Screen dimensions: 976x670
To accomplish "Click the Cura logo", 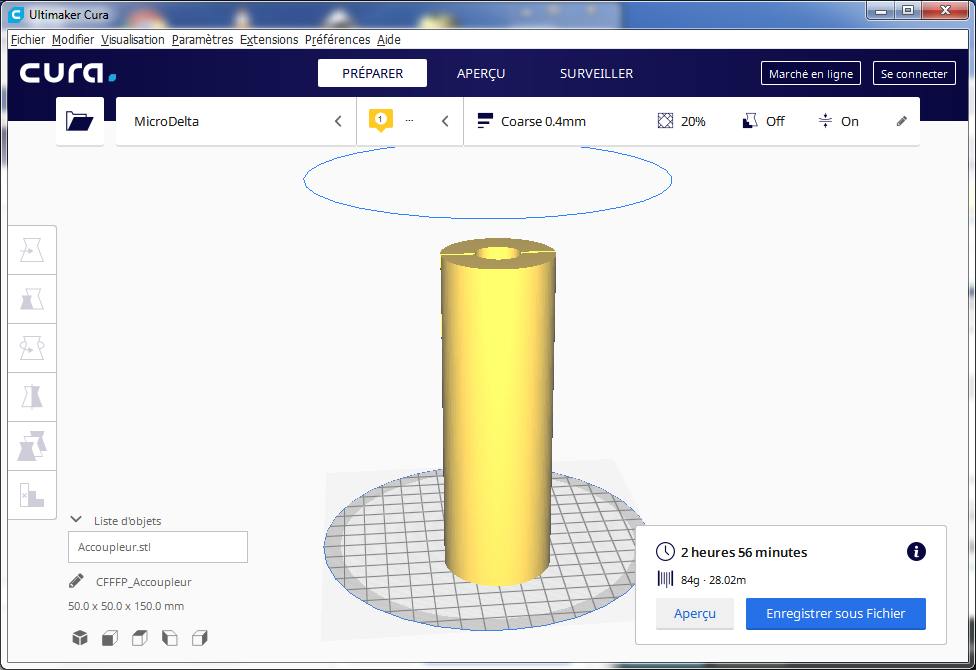I will 67,72.
